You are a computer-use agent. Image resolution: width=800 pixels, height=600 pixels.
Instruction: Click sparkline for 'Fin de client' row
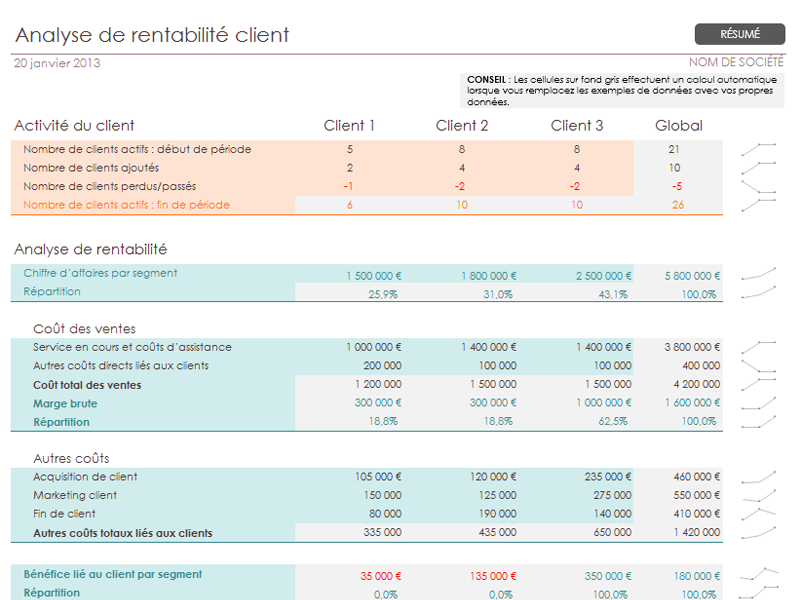click(x=759, y=514)
